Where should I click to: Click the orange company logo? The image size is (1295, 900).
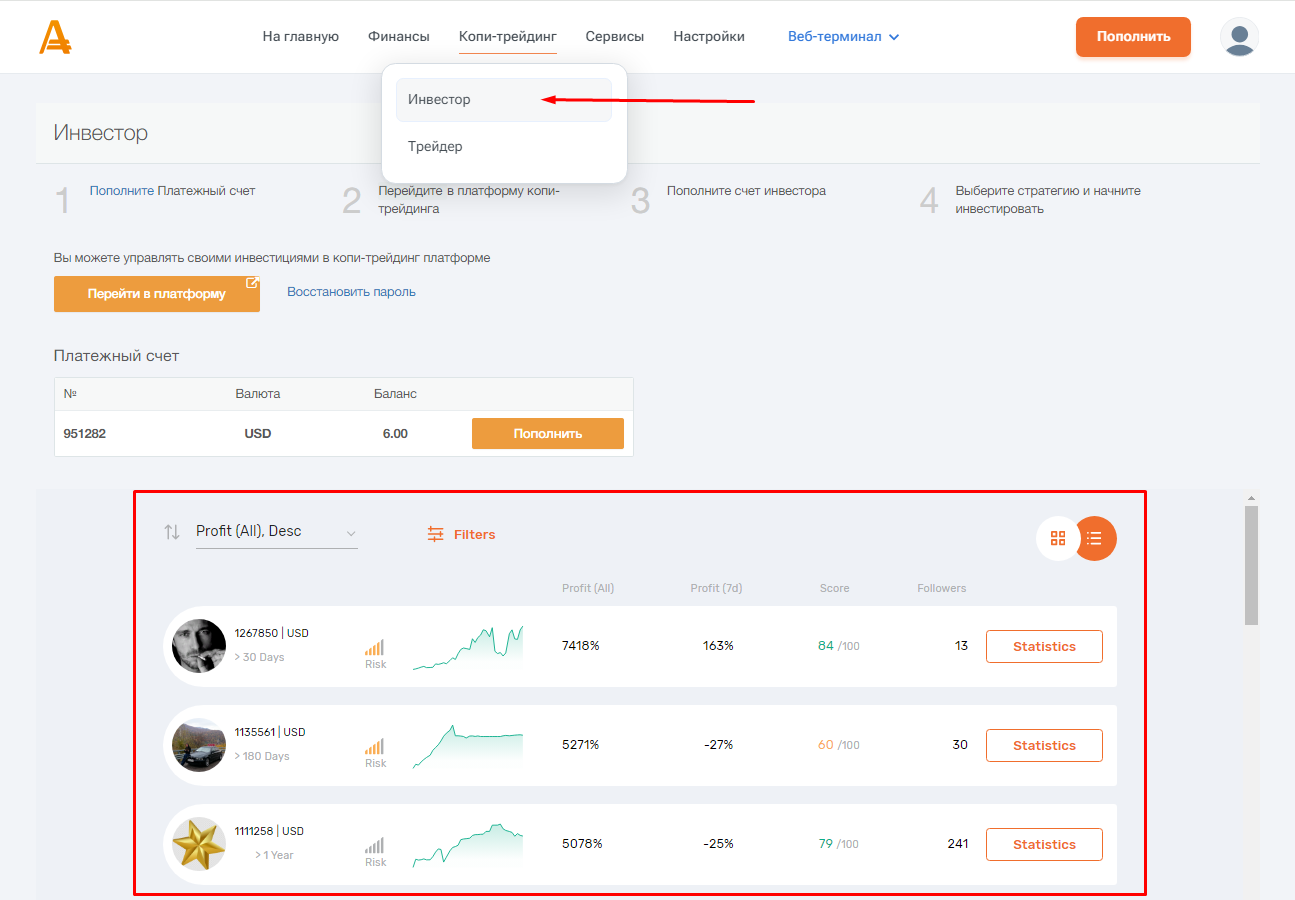[55, 37]
